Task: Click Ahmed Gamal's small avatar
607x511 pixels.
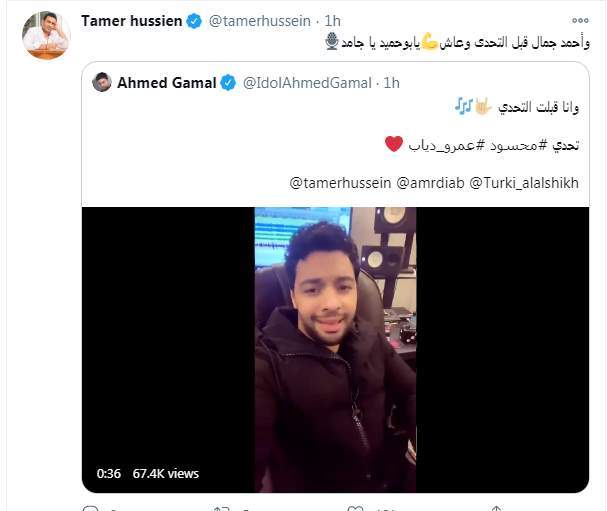Action: pos(102,82)
